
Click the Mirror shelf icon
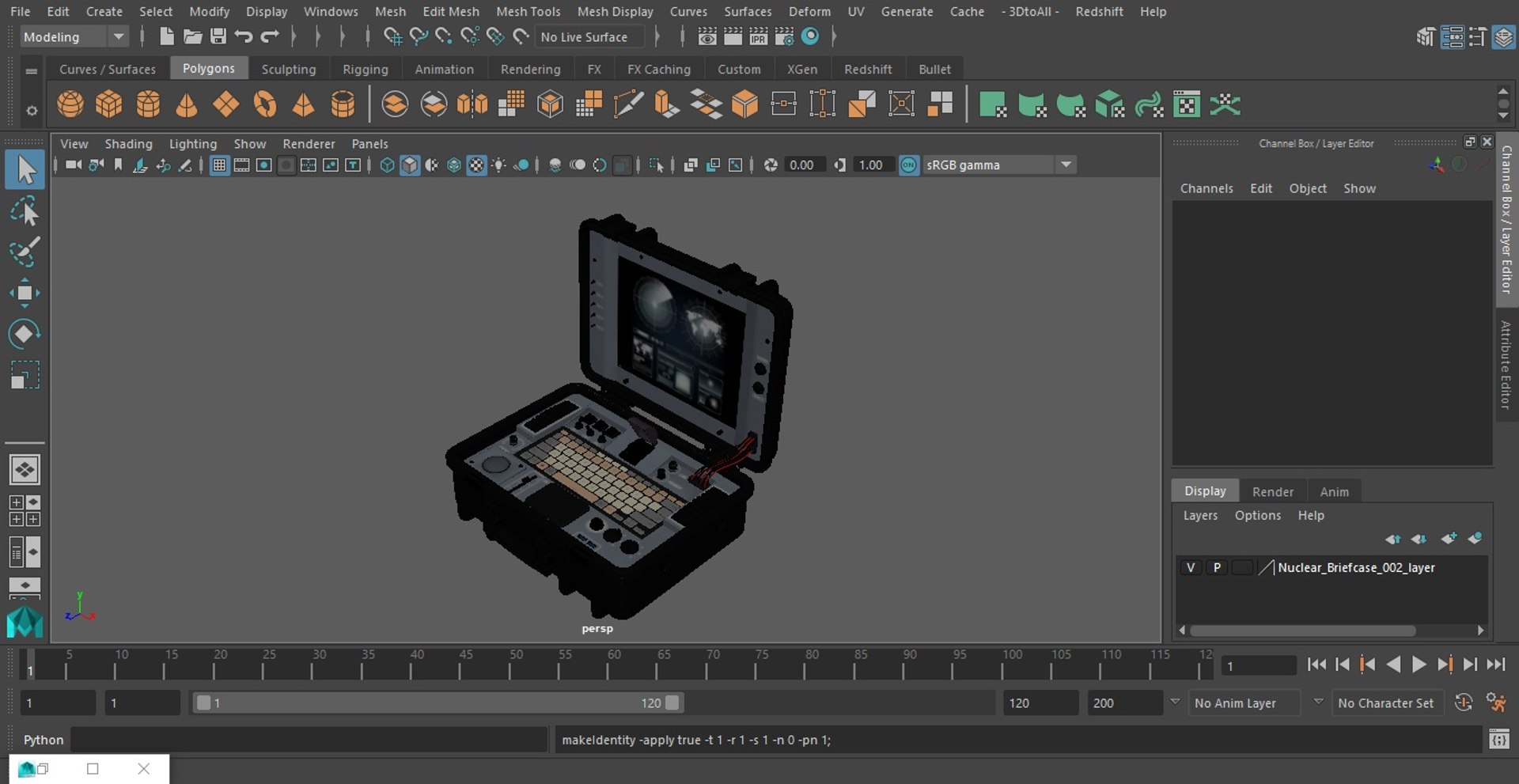[472, 104]
